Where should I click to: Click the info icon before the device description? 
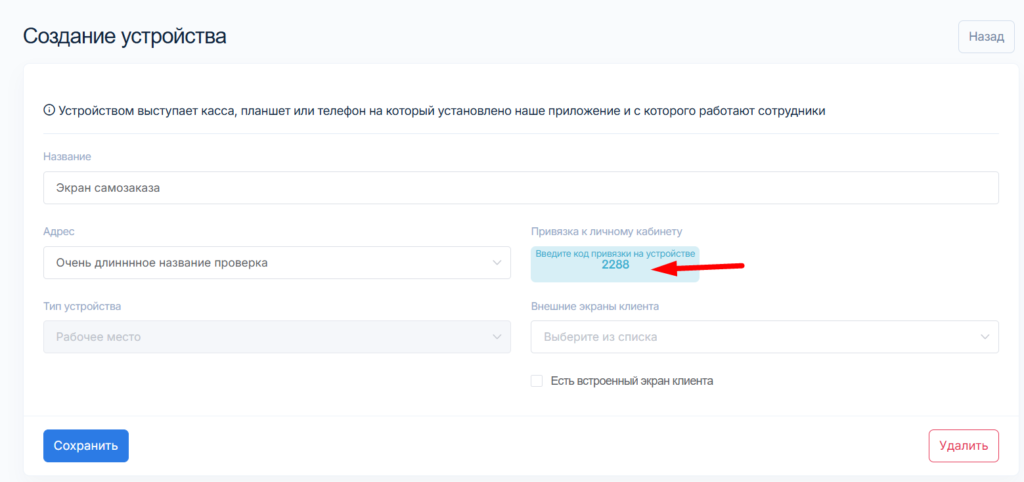click(x=49, y=111)
